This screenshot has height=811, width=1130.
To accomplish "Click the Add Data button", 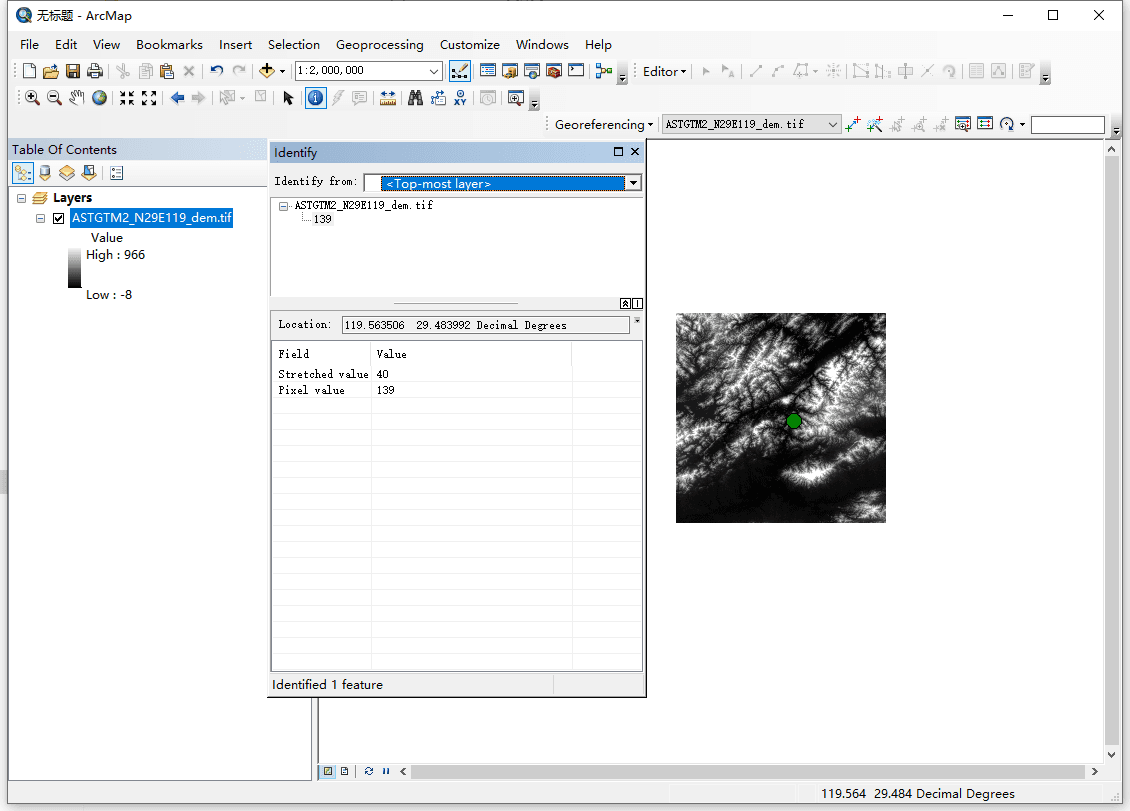I will [x=266, y=71].
